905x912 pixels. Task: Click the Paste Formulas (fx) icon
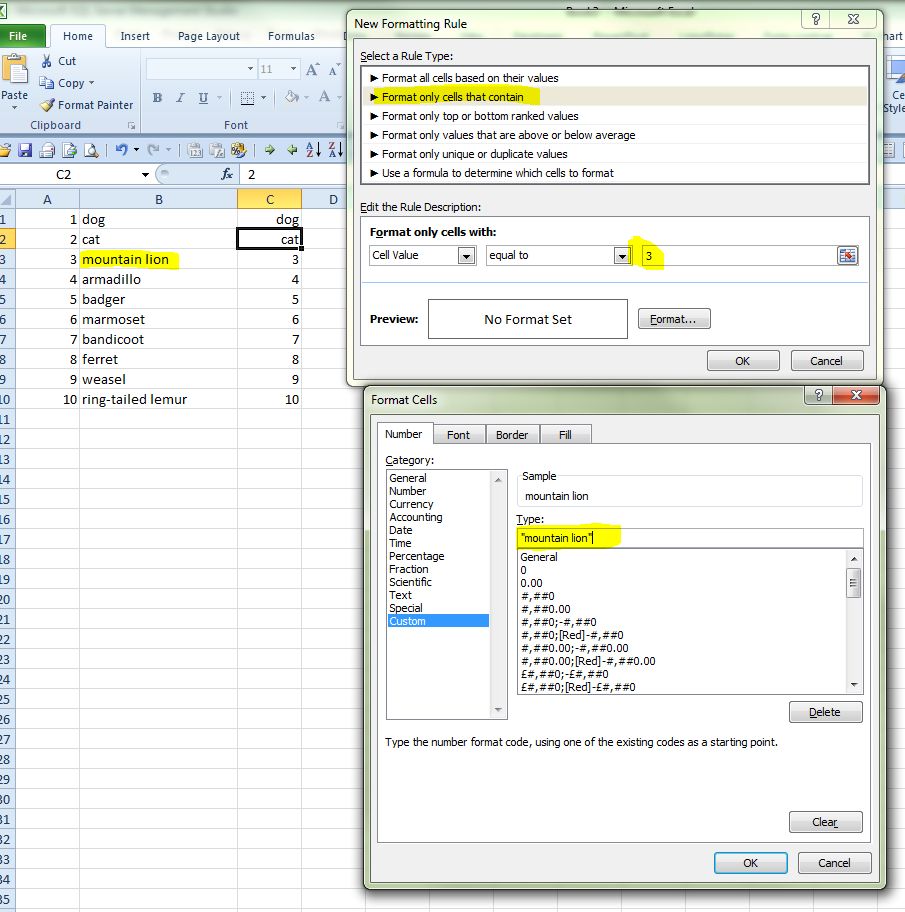pyautogui.click(x=217, y=151)
